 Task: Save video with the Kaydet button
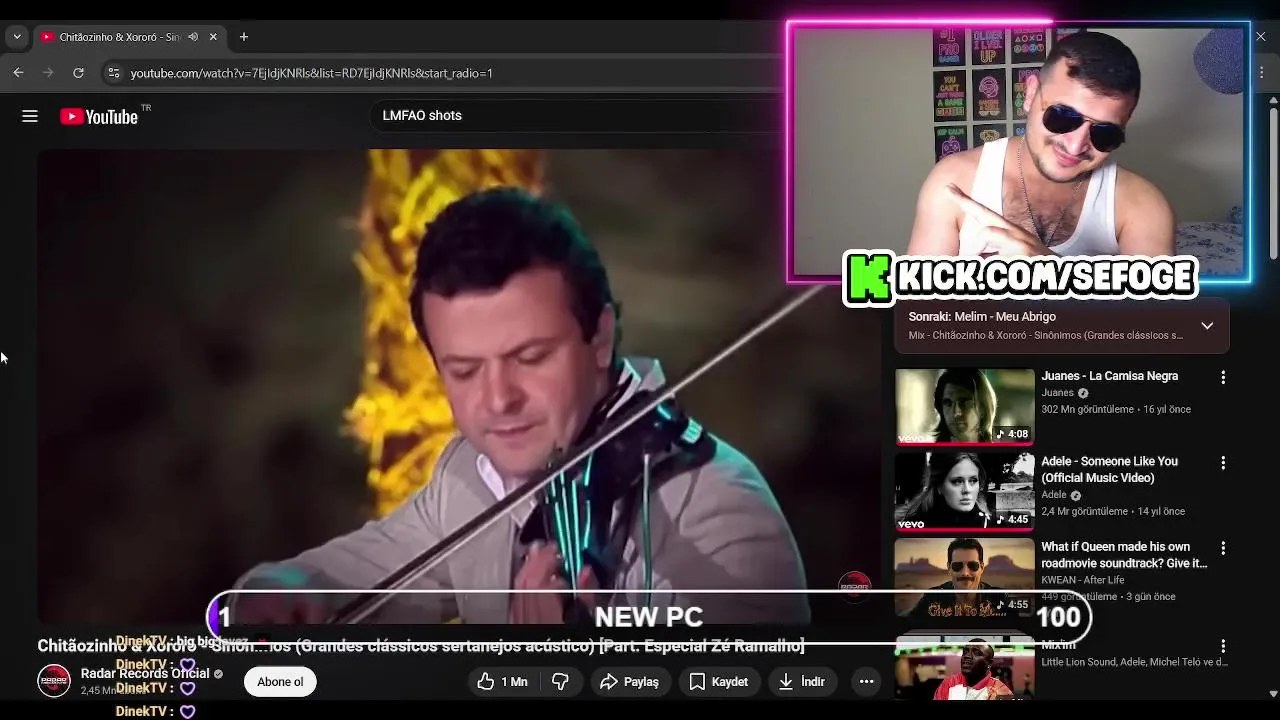[x=719, y=682]
